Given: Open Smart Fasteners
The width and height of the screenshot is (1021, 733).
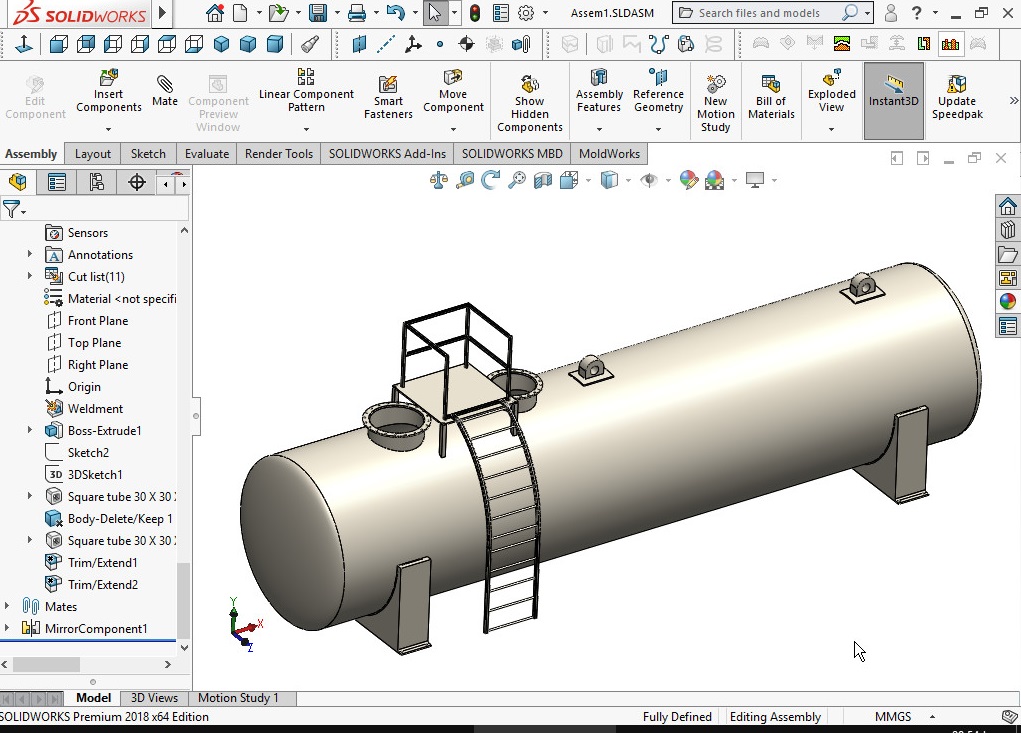Looking at the screenshot, I should coord(388,98).
